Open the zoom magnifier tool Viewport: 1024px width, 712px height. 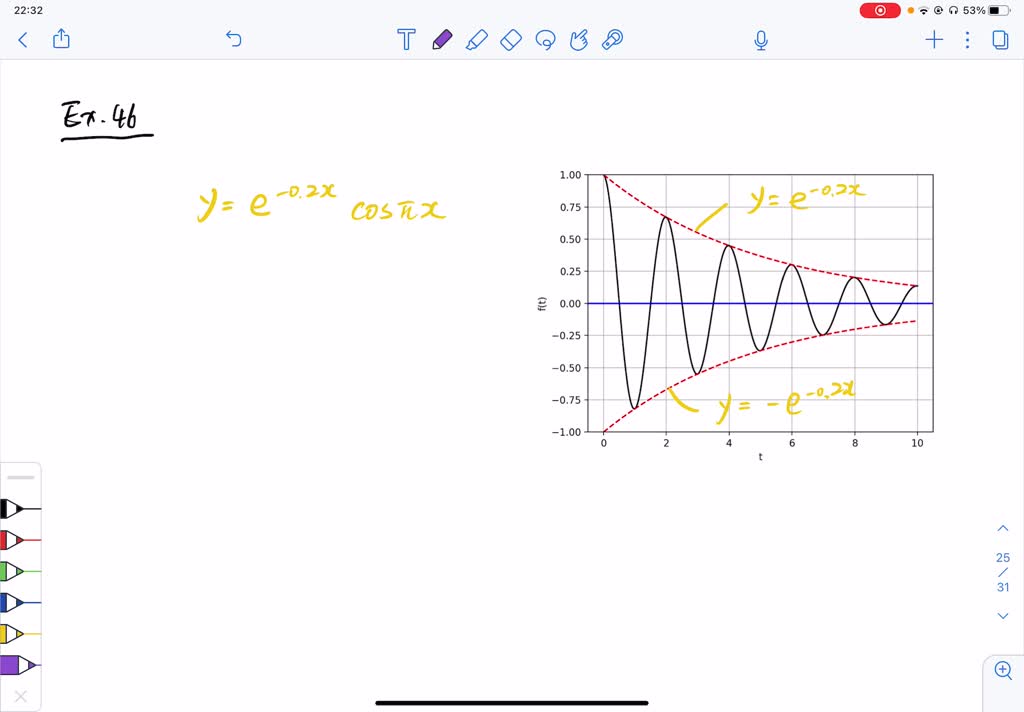tap(1003, 670)
